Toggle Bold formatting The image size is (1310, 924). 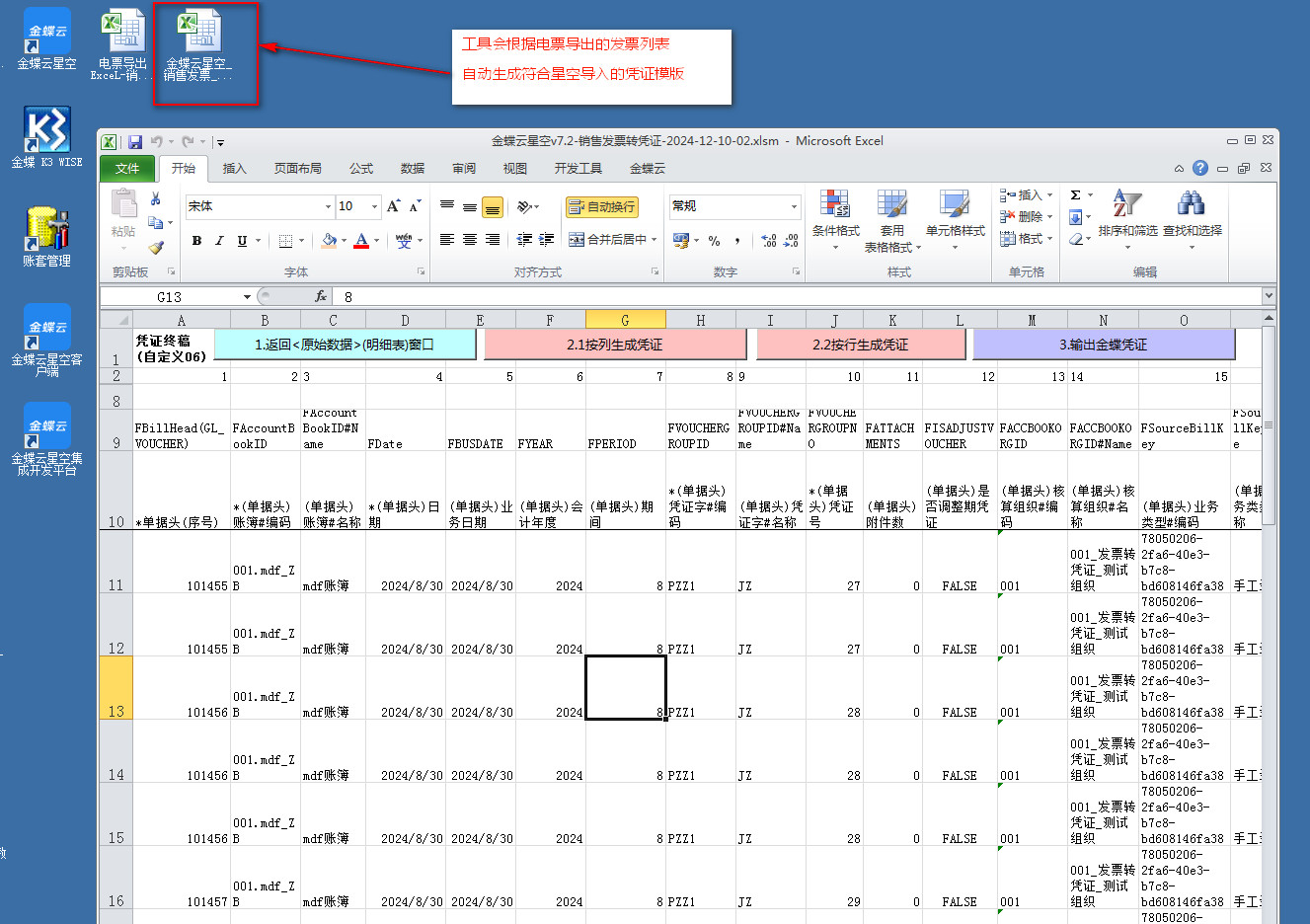coord(196,240)
